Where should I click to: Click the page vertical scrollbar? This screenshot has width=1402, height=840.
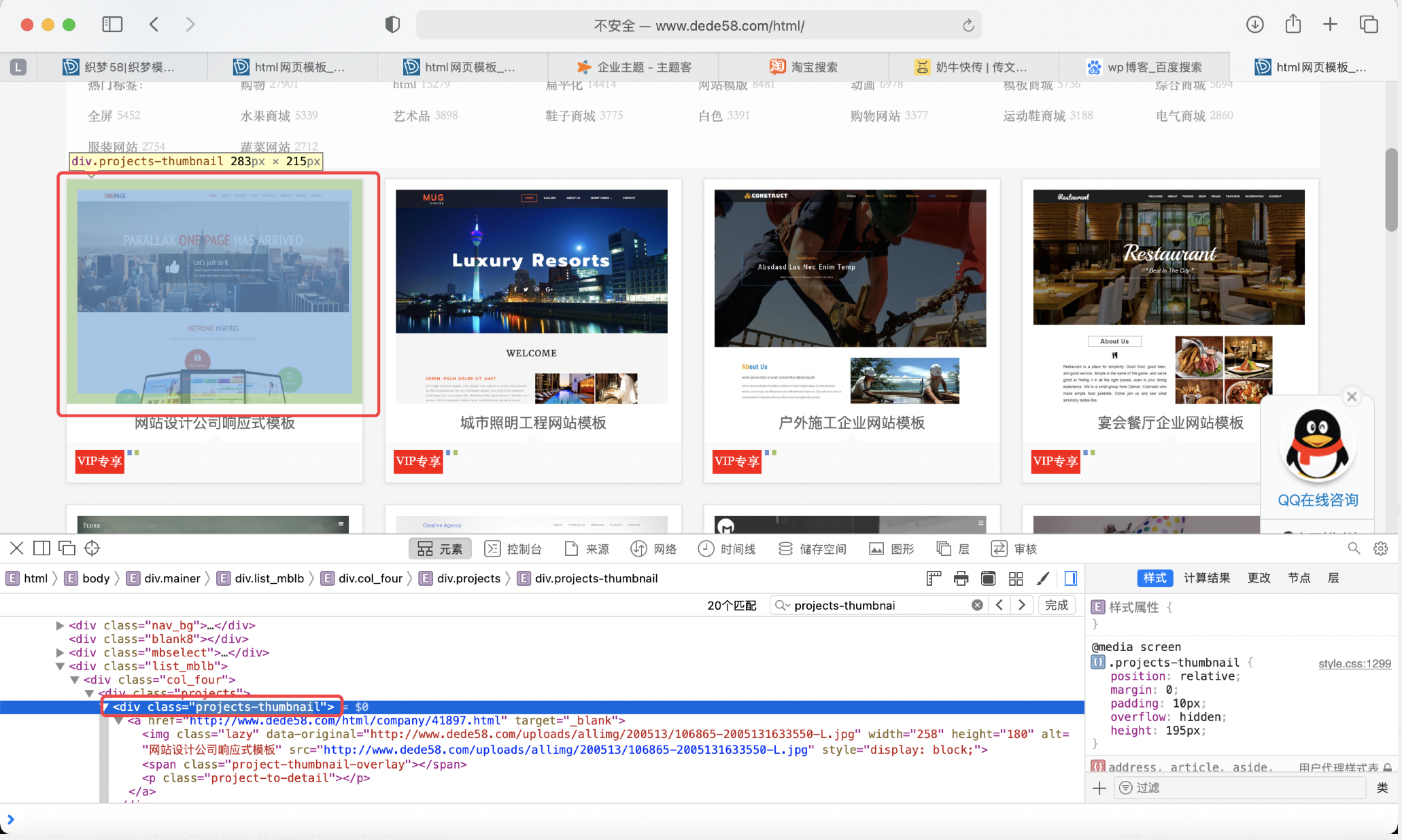click(x=1391, y=190)
